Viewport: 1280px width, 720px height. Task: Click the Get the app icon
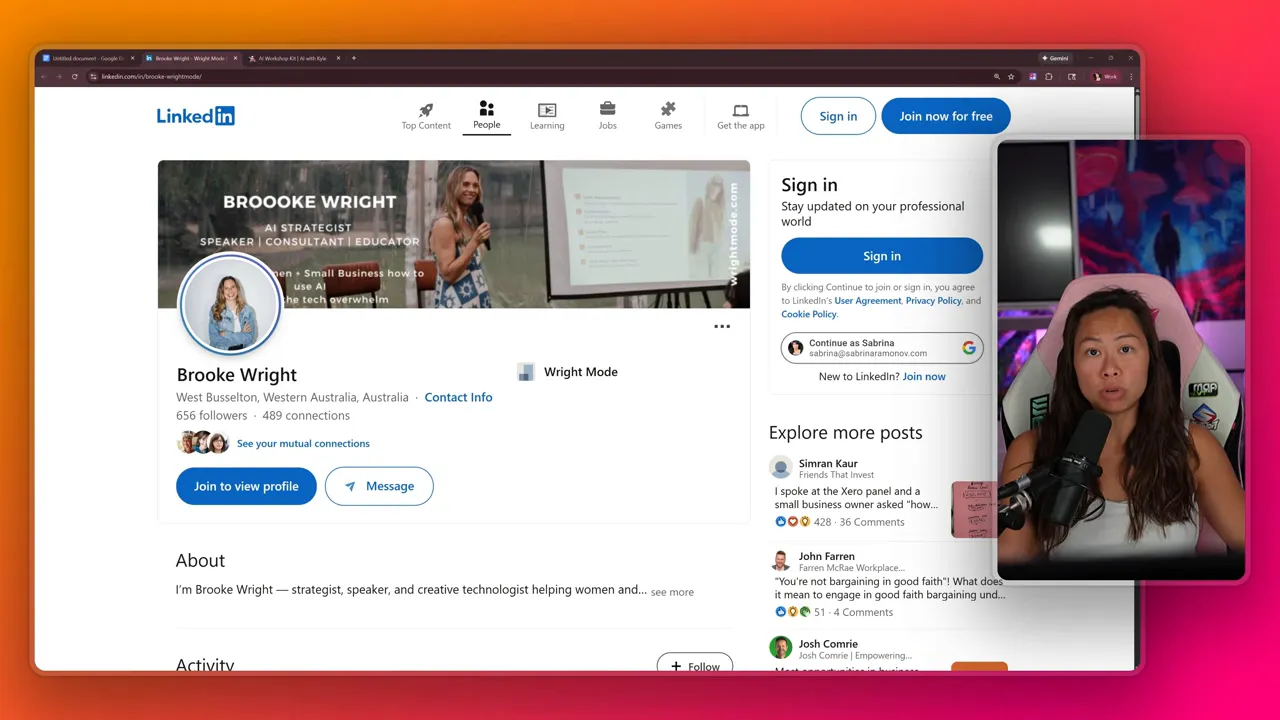click(740, 111)
